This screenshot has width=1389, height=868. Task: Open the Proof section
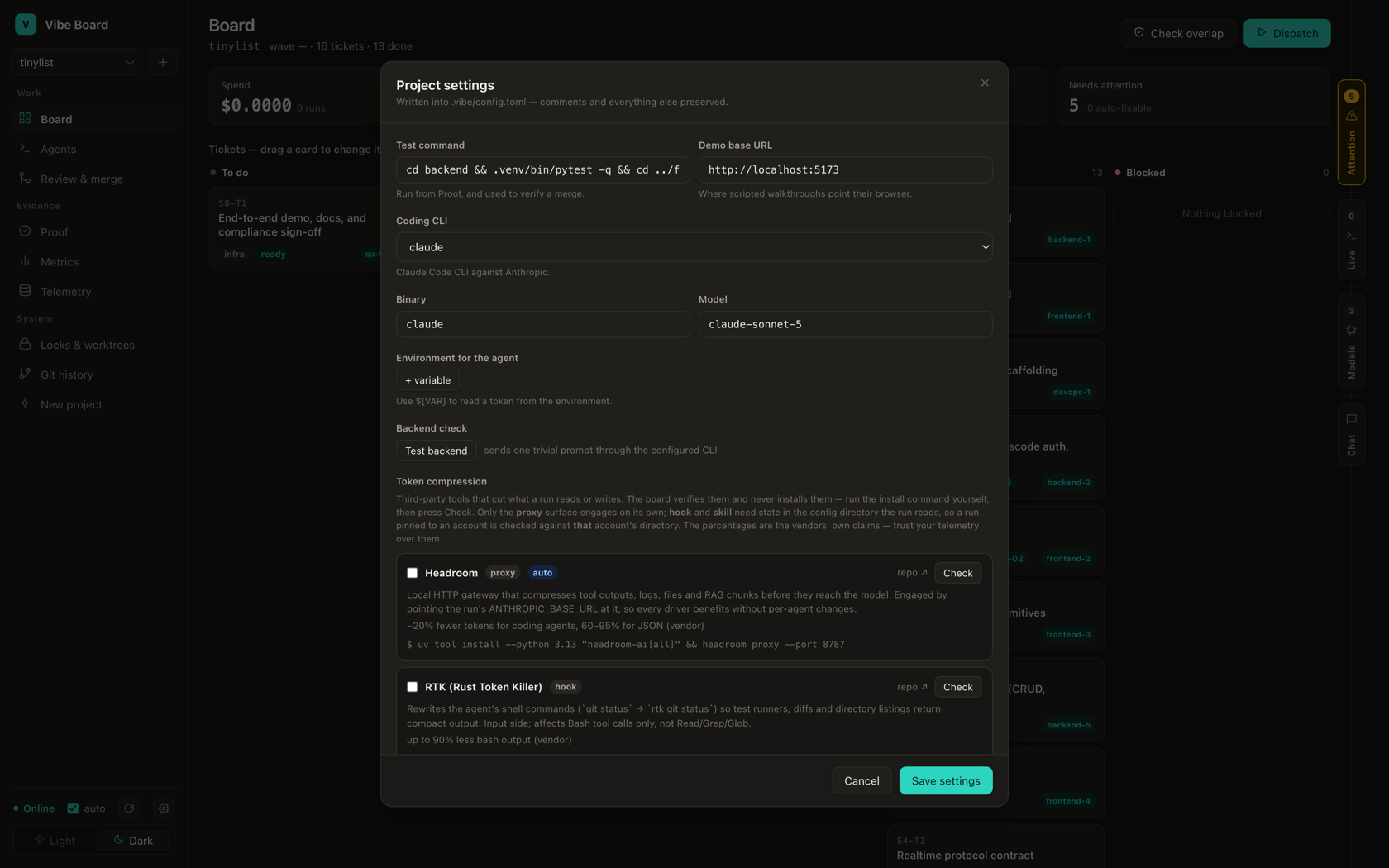93,232
